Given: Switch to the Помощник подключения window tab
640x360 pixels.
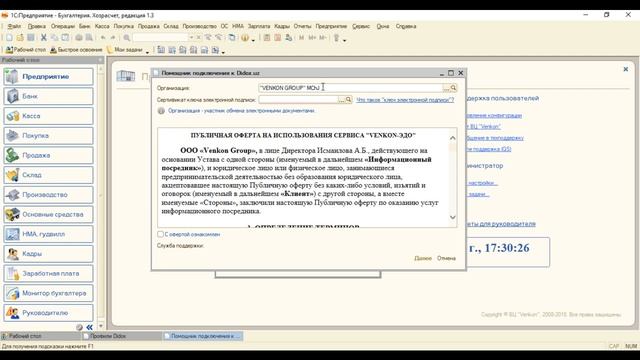Looking at the screenshot, I should point(203,336).
